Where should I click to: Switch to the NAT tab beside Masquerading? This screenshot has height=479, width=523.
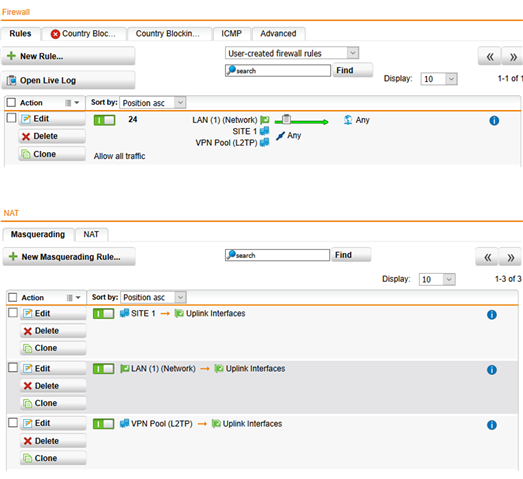click(x=91, y=234)
